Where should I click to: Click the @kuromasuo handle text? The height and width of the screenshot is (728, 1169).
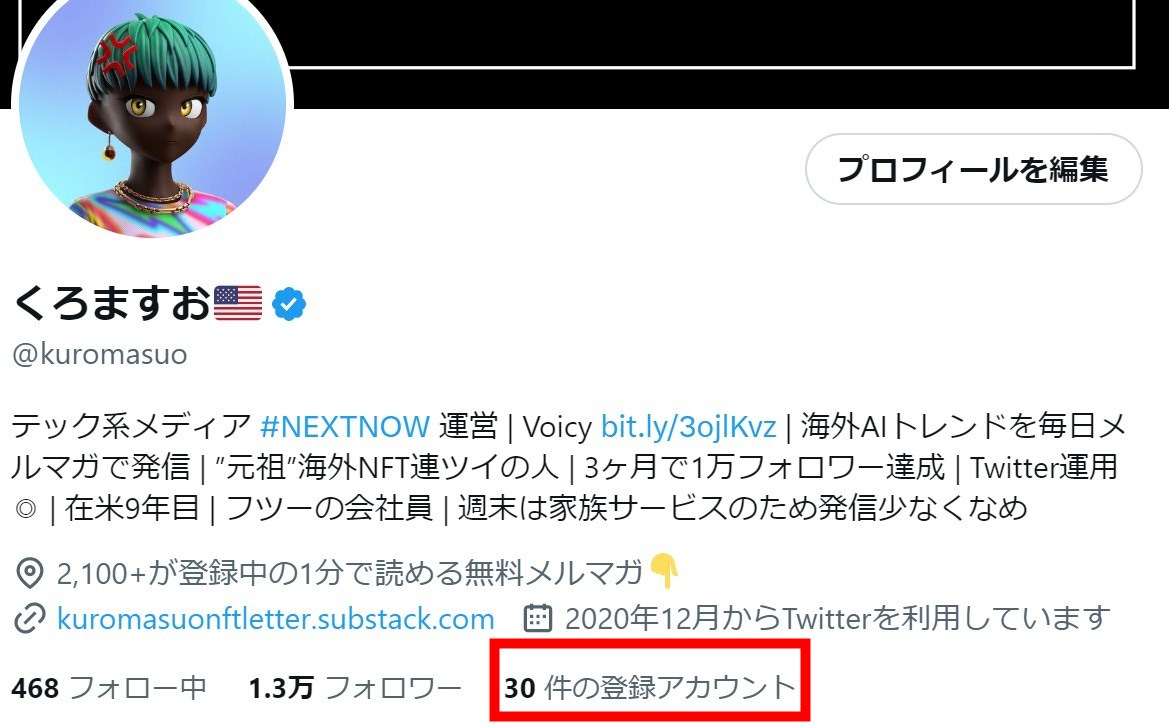coord(100,354)
